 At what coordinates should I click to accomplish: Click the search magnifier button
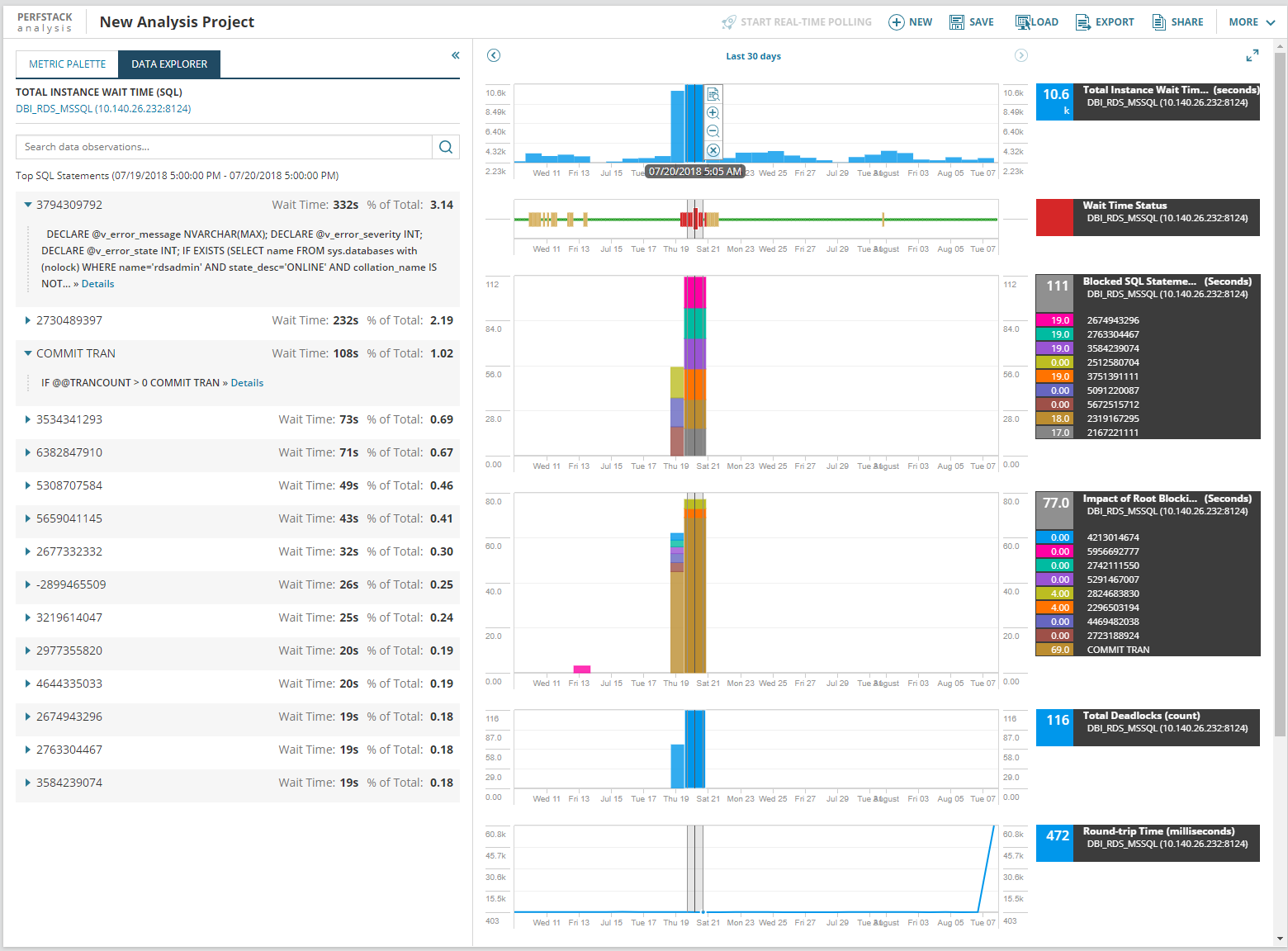pos(446,147)
